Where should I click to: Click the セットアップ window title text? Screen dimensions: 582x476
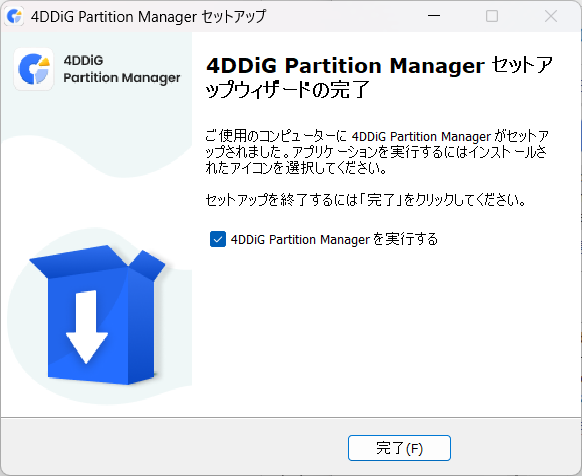[233, 17]
